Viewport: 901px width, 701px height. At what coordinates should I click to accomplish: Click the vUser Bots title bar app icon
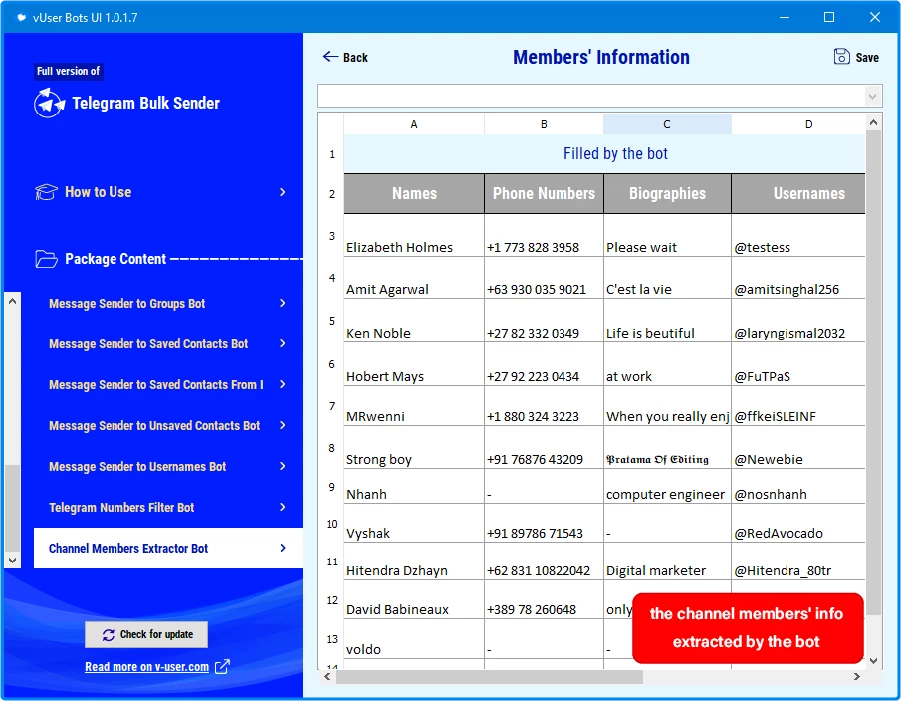21,17
